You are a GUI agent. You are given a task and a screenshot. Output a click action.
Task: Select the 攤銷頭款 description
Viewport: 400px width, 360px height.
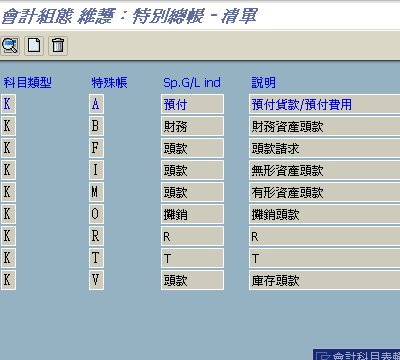click(x=325, y=214)
